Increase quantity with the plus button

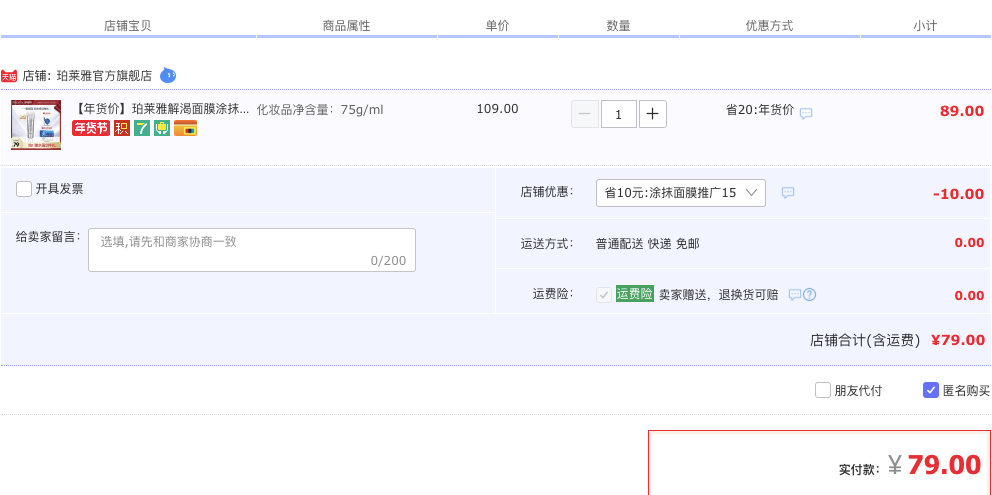point(653,114)
